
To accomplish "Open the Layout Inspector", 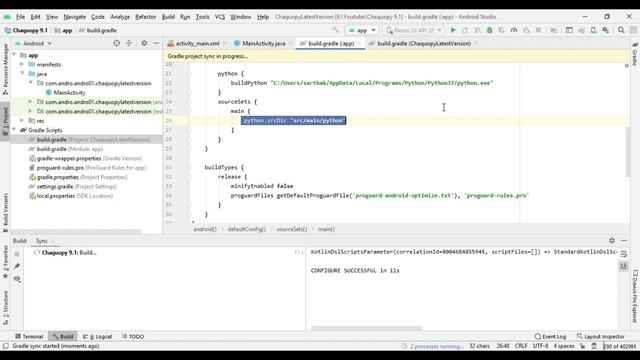I will coord(600,336).
